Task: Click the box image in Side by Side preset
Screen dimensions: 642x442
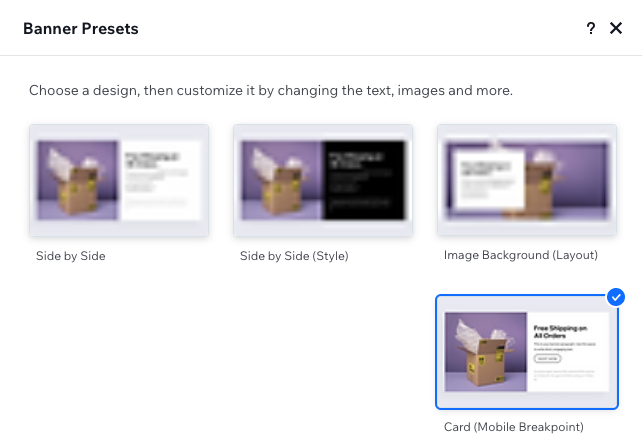Action: click(77, 180)
